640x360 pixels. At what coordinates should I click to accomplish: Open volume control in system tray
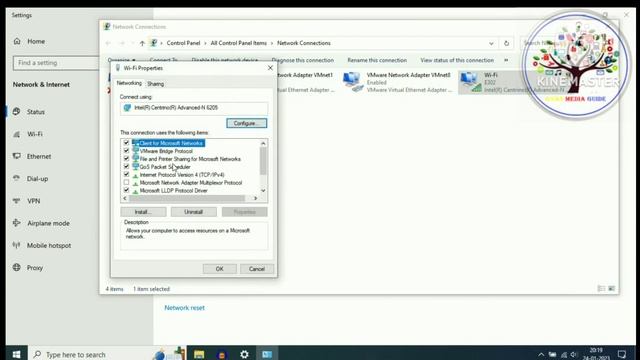574,355
